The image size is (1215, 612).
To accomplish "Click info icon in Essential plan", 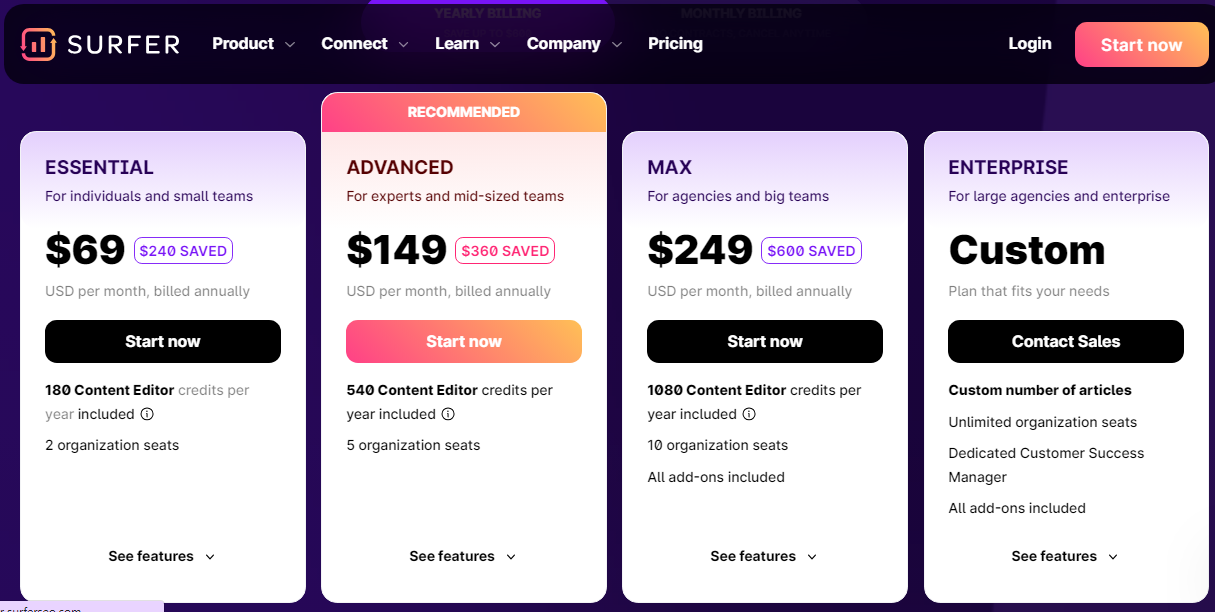I will click(147, 414).
